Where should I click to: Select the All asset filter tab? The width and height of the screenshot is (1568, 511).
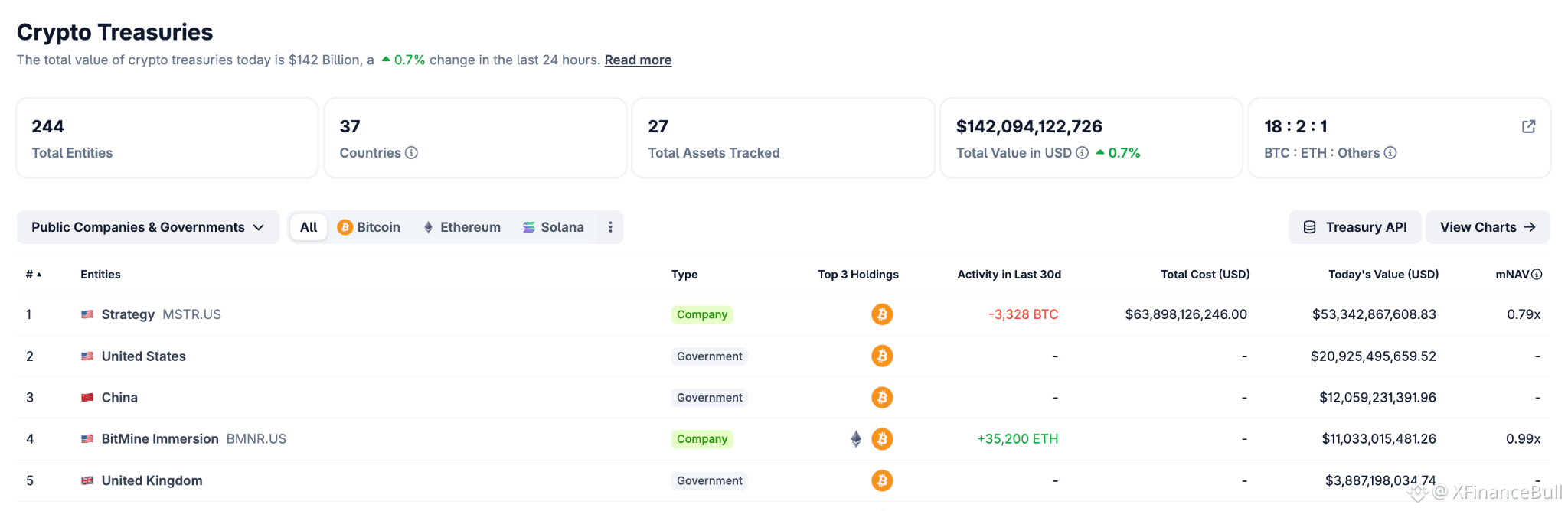click(309, 227)
